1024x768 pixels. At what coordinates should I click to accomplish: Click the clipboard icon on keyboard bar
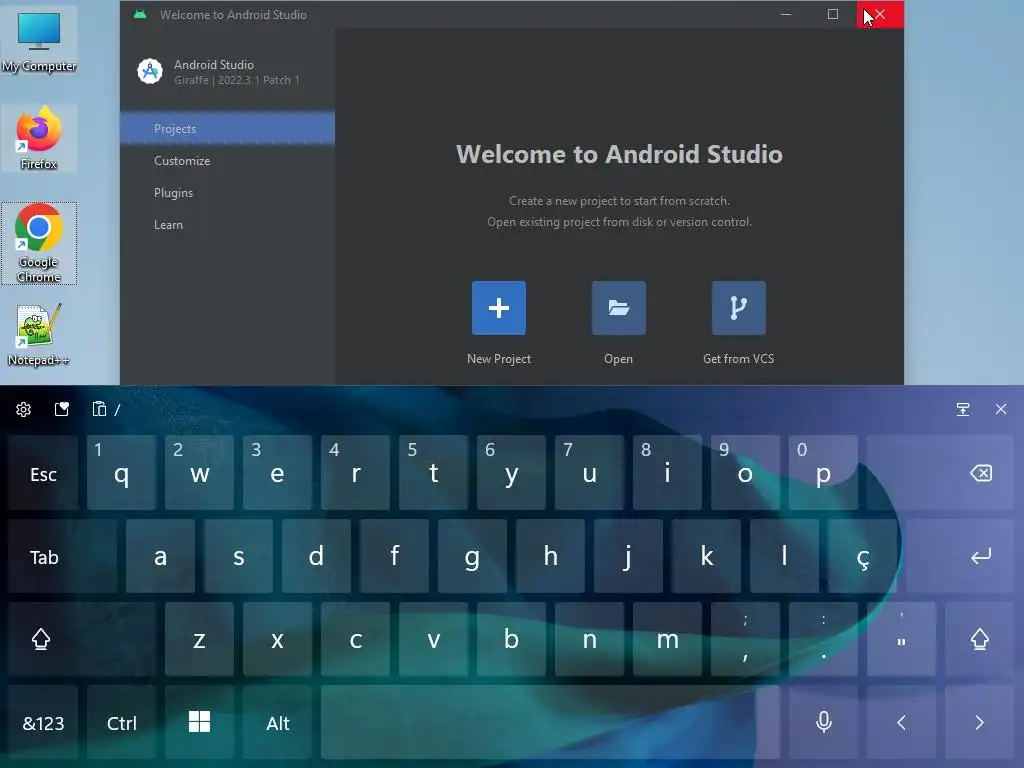click(x=99, y=409)
